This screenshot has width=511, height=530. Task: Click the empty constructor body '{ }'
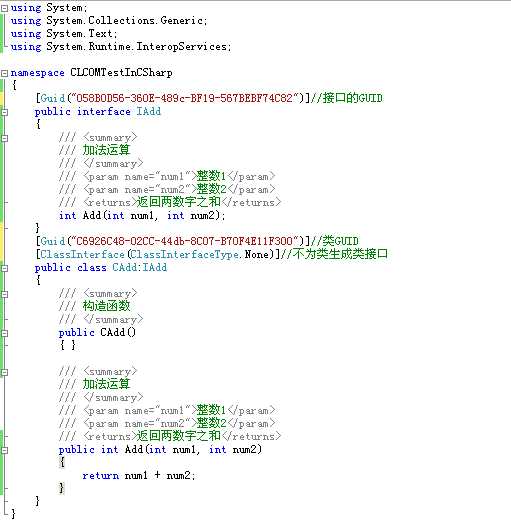pyautogui.click(x=68, y=345)
